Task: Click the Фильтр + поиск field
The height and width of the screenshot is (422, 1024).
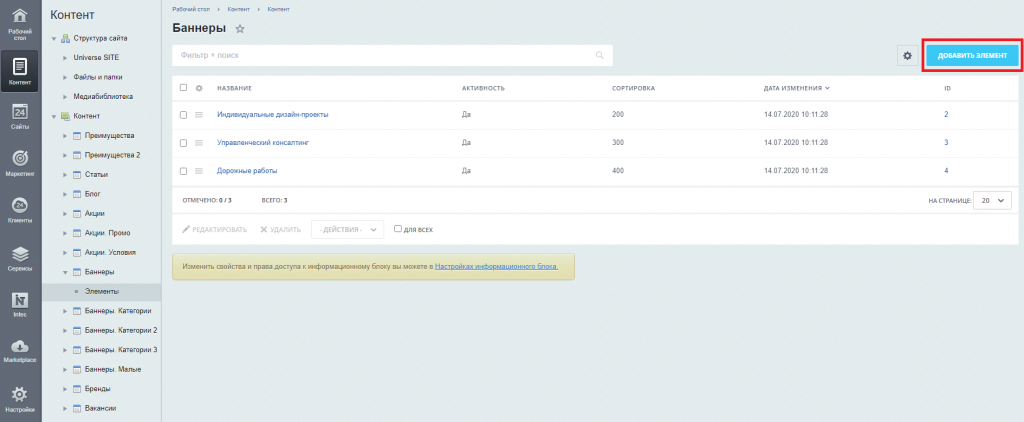Action: 385,55
